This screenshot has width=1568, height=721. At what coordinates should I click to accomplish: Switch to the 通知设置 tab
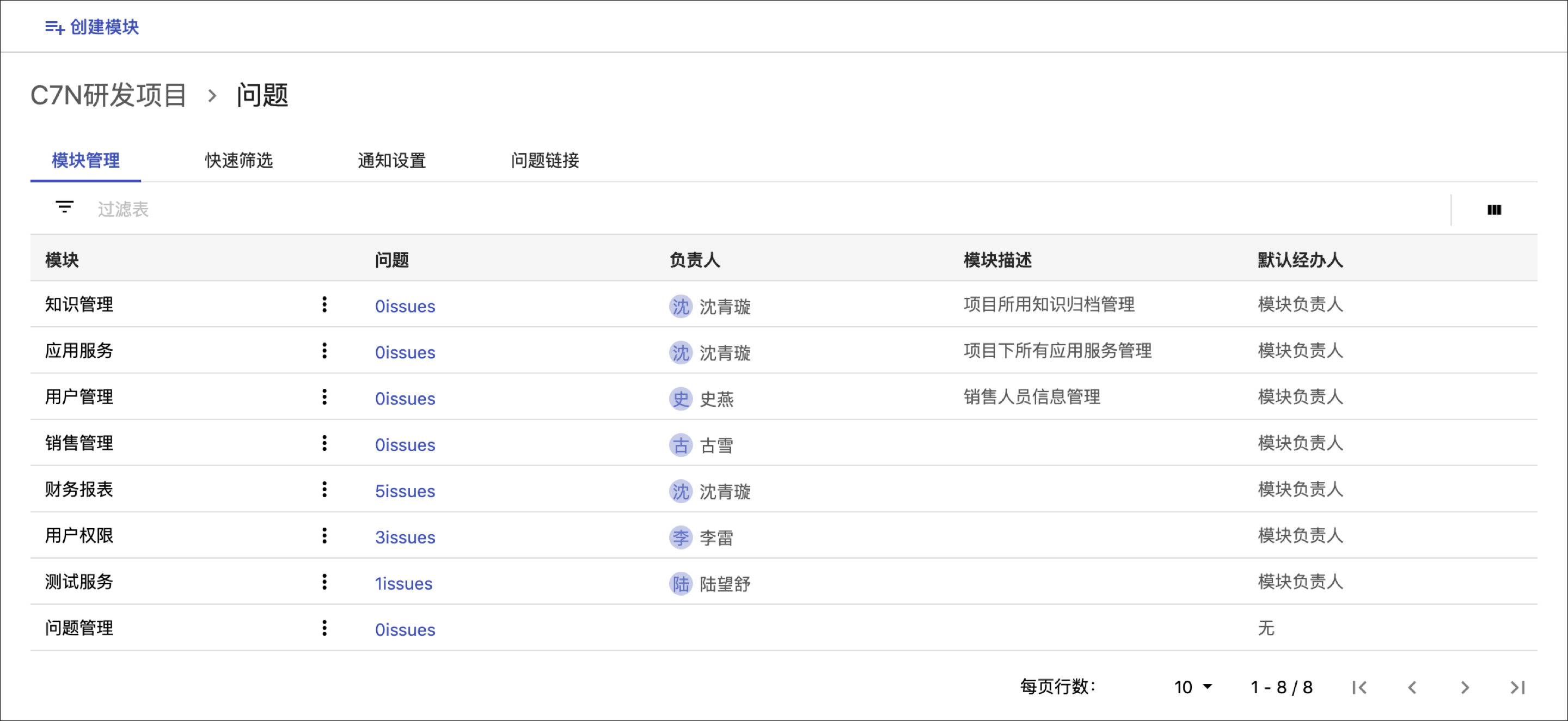[x=391, y=161]
